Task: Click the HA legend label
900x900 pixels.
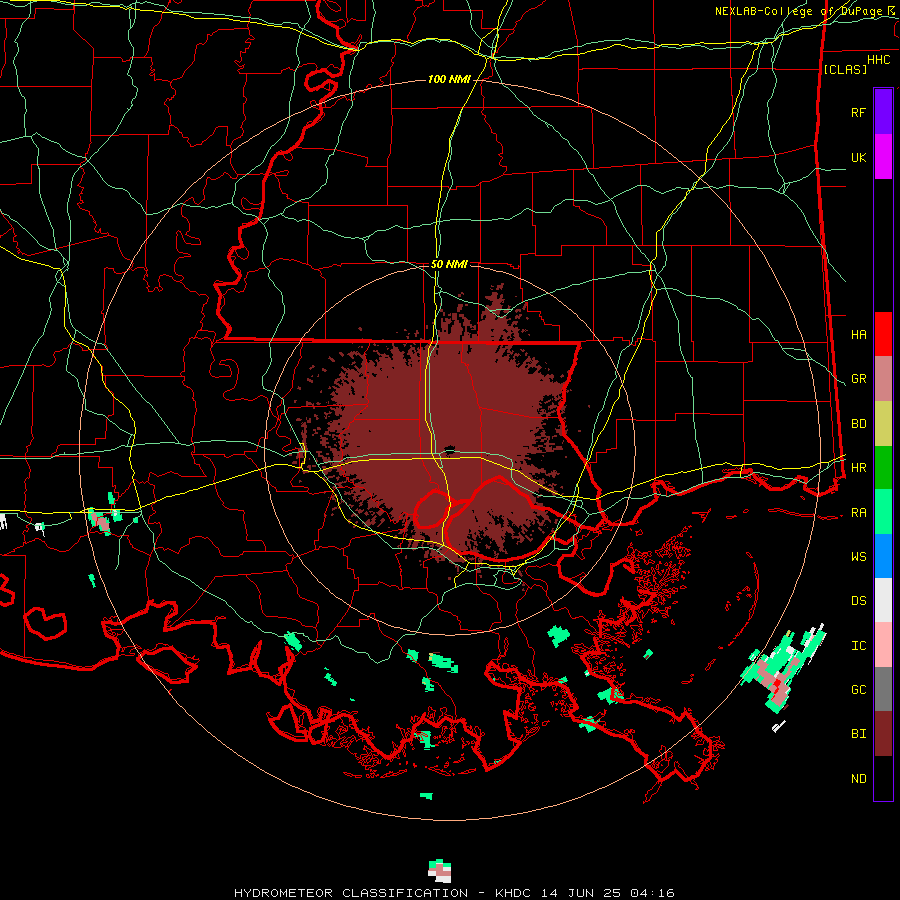Action: tap(858, 335)
